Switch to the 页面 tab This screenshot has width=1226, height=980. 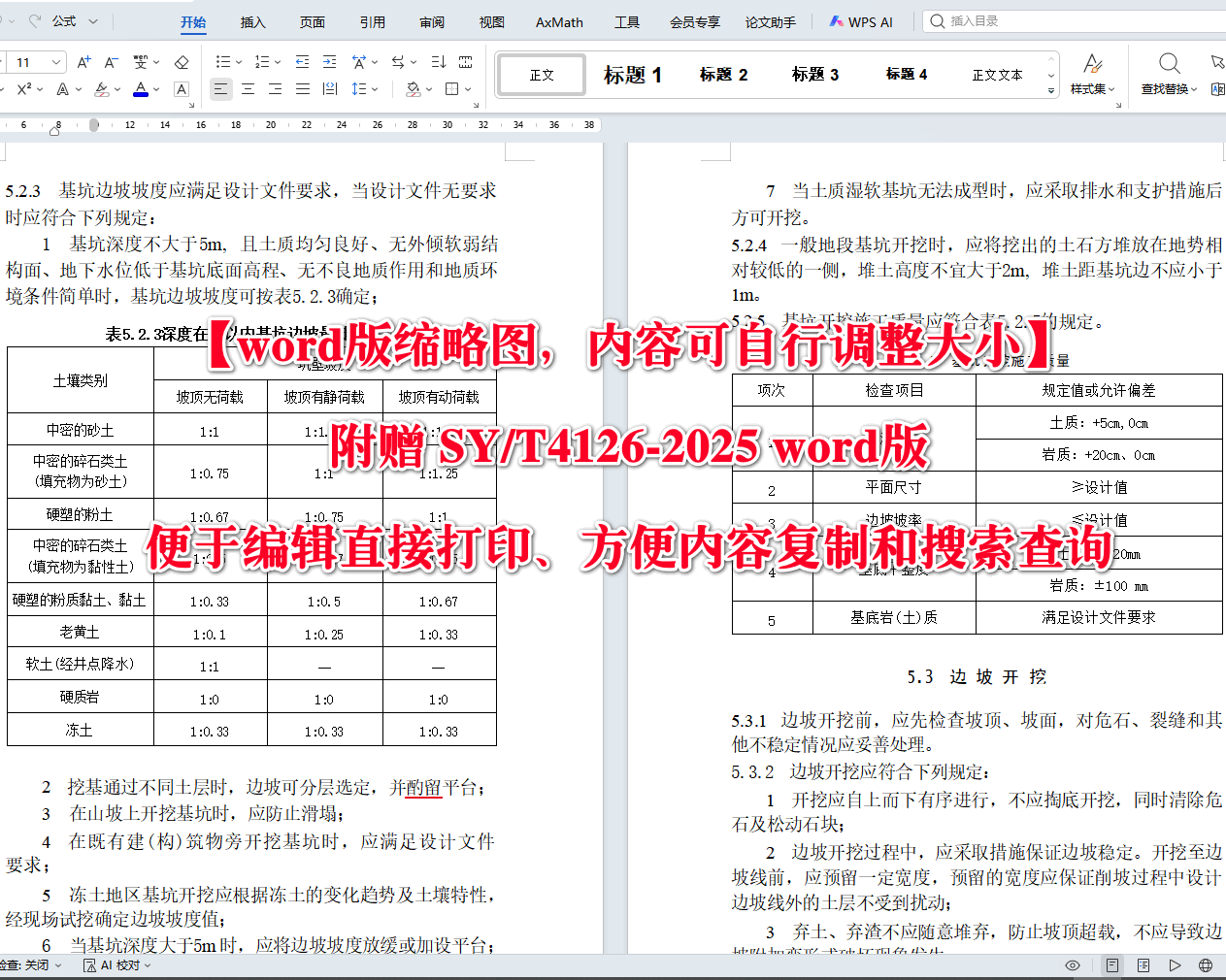tap(313, 21)
